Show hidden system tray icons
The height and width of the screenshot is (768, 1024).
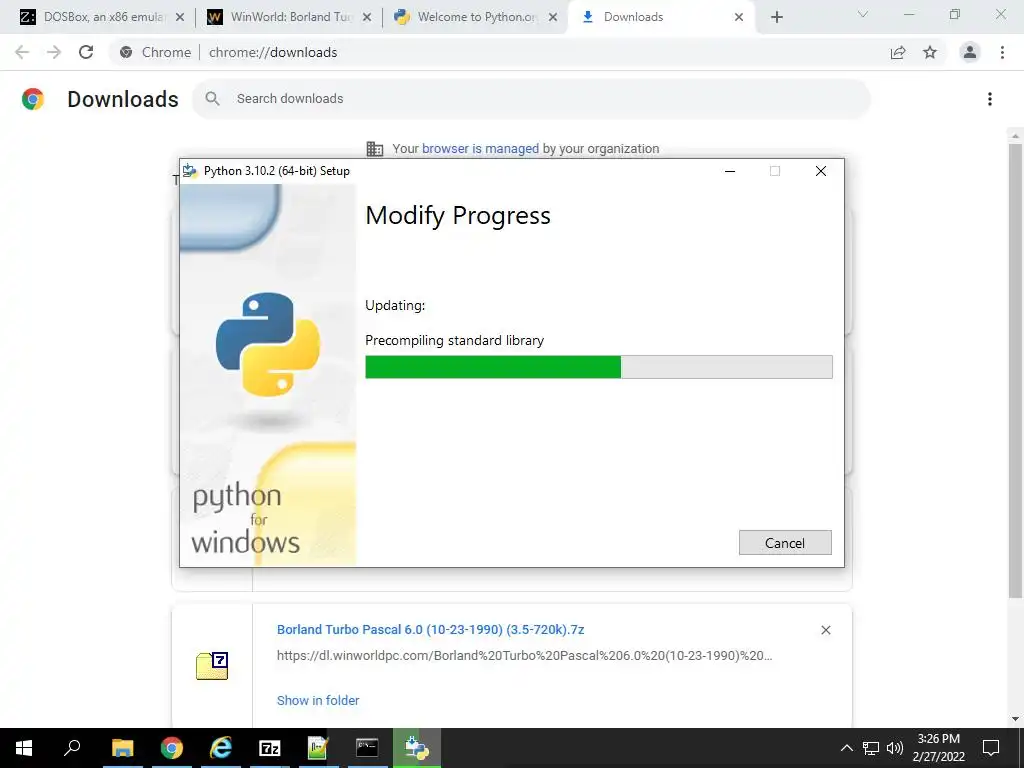point(846,748)
